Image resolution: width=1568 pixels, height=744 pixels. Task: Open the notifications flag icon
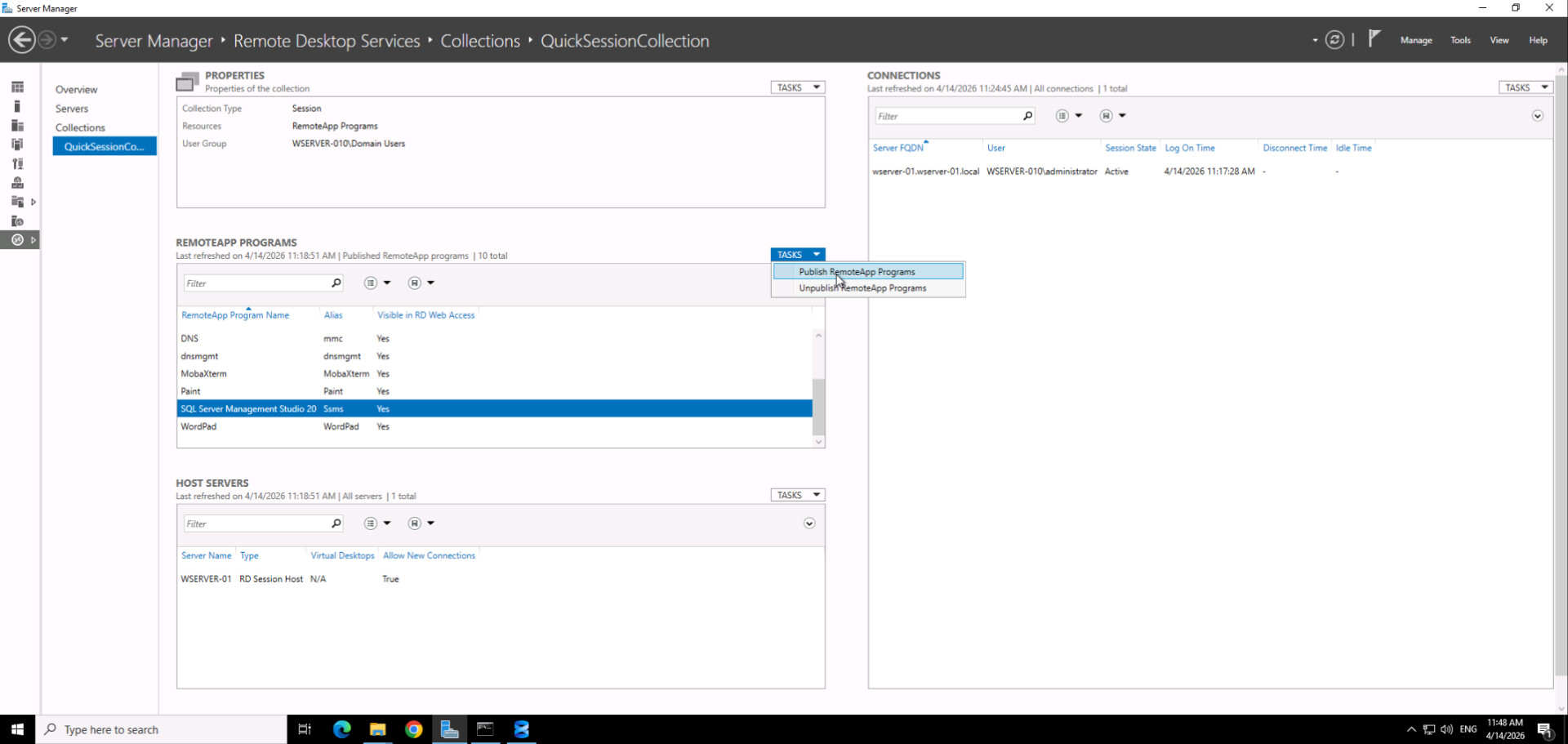[x=1374, y=38]
